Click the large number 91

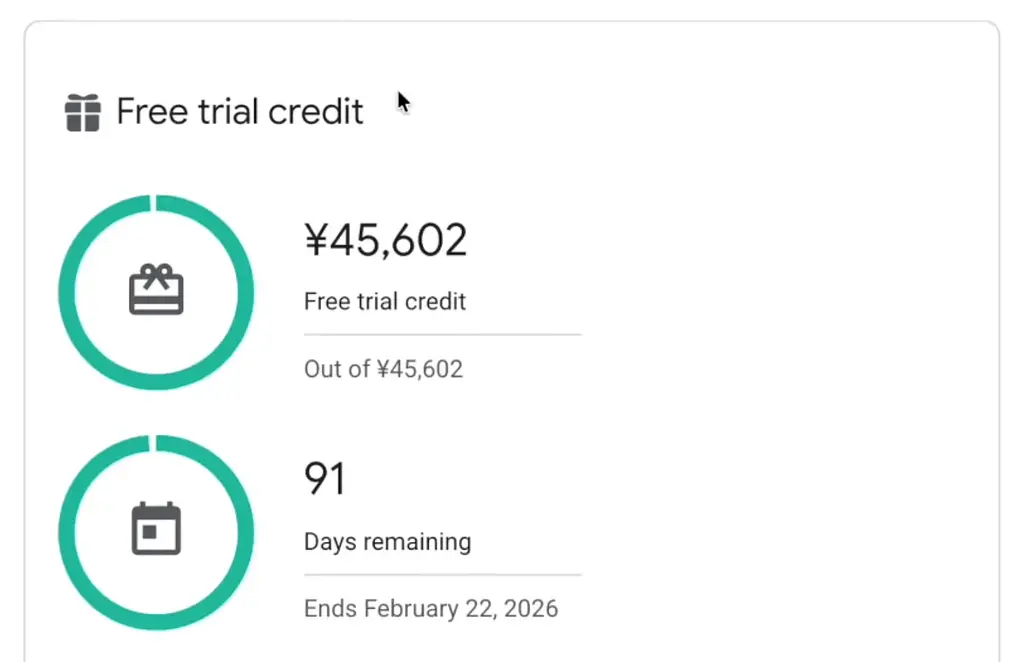click(x=324, y=480)
